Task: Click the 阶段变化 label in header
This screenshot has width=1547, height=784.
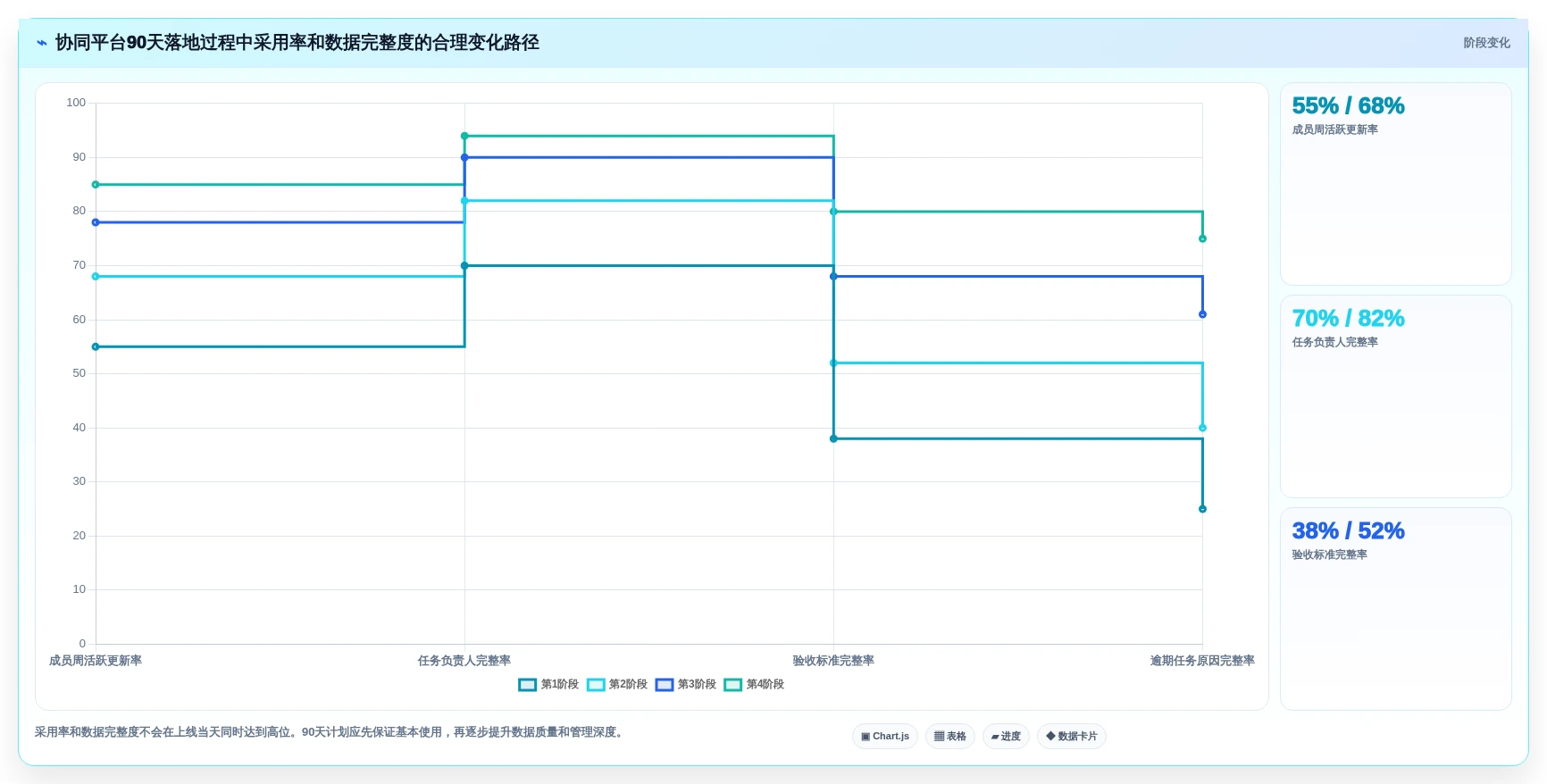Action: (x=1486, y=43)
